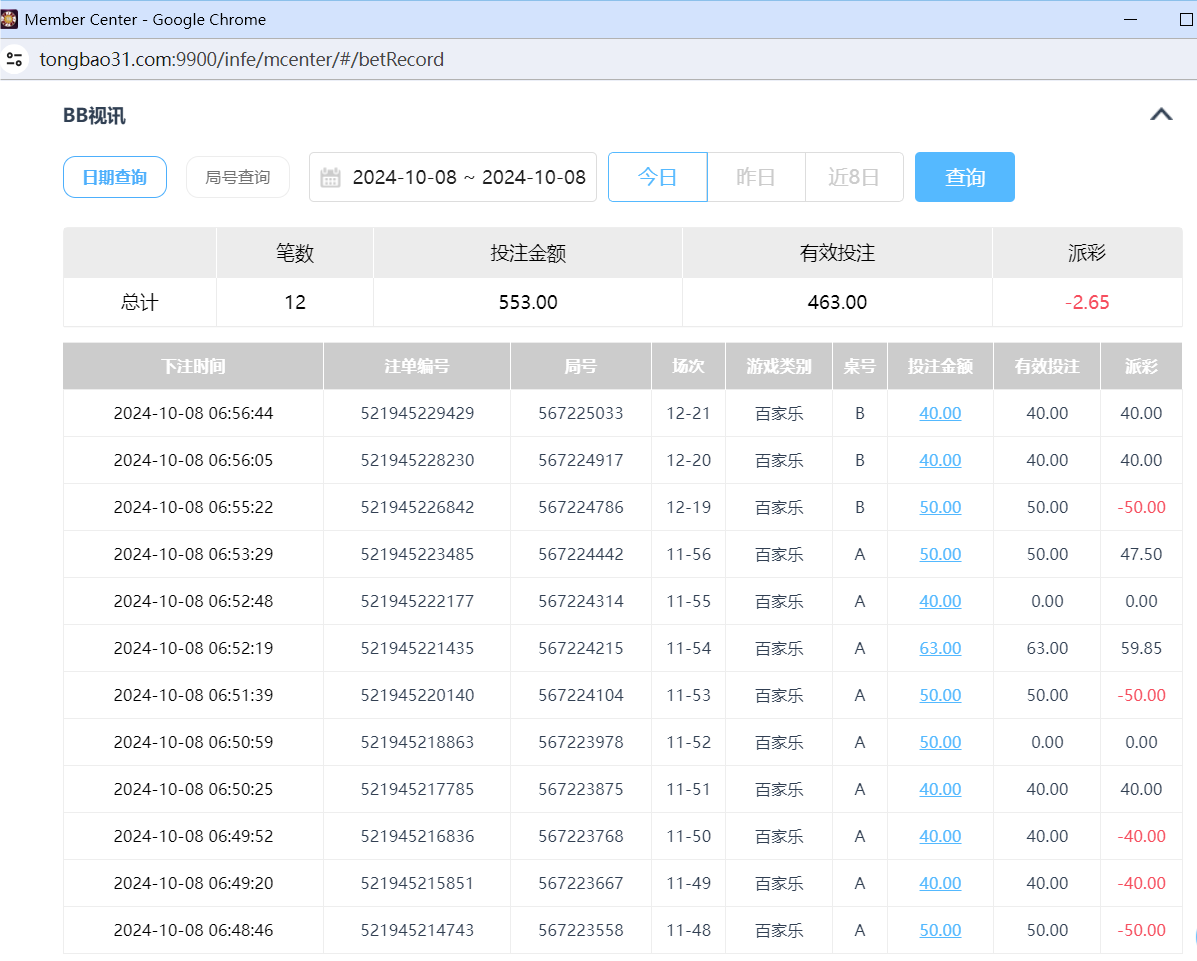Open 63.00 bet amount link
The image size is (1197, 961).
tap(940, 648)
